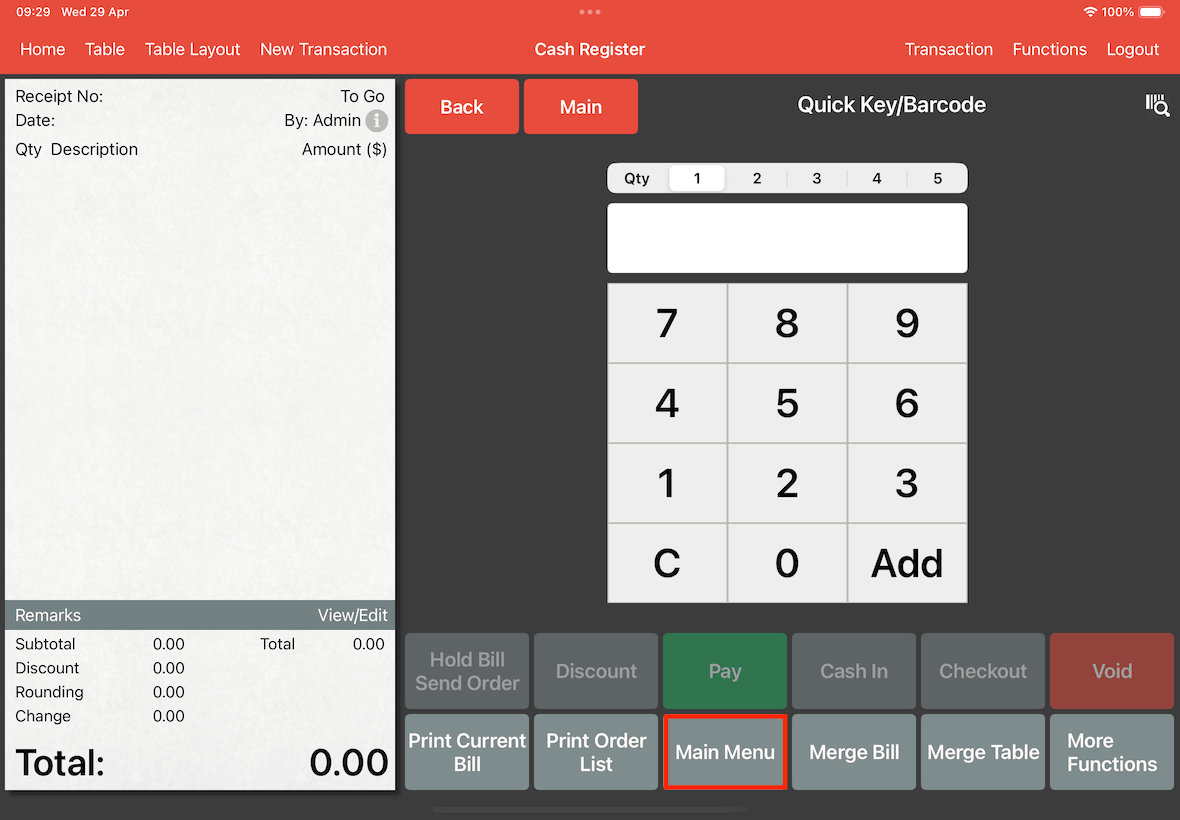Image resolution: width=1180 pixels, height=820 pixels.
Task: Tap the battery indicator icon
Action: pyautogui.click(x=1151, y=12)
